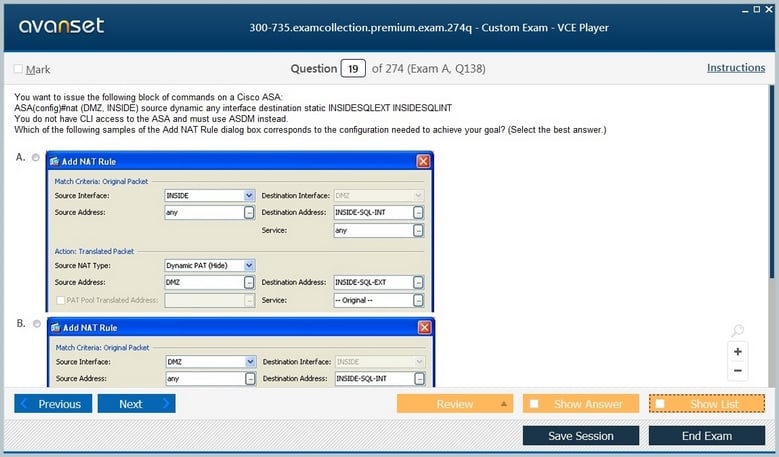Close the VCE Player window
This screenshot has width=779, height=457.
coord(768,8)
